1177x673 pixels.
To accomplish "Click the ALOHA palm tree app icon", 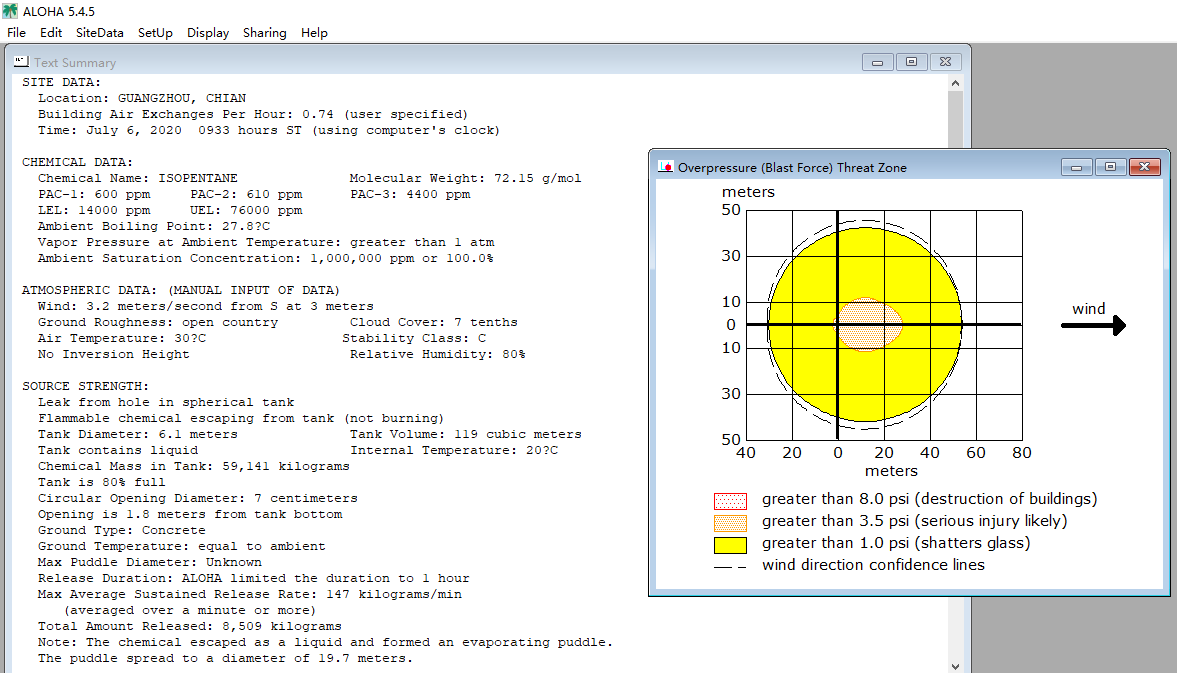I will 10,11.
